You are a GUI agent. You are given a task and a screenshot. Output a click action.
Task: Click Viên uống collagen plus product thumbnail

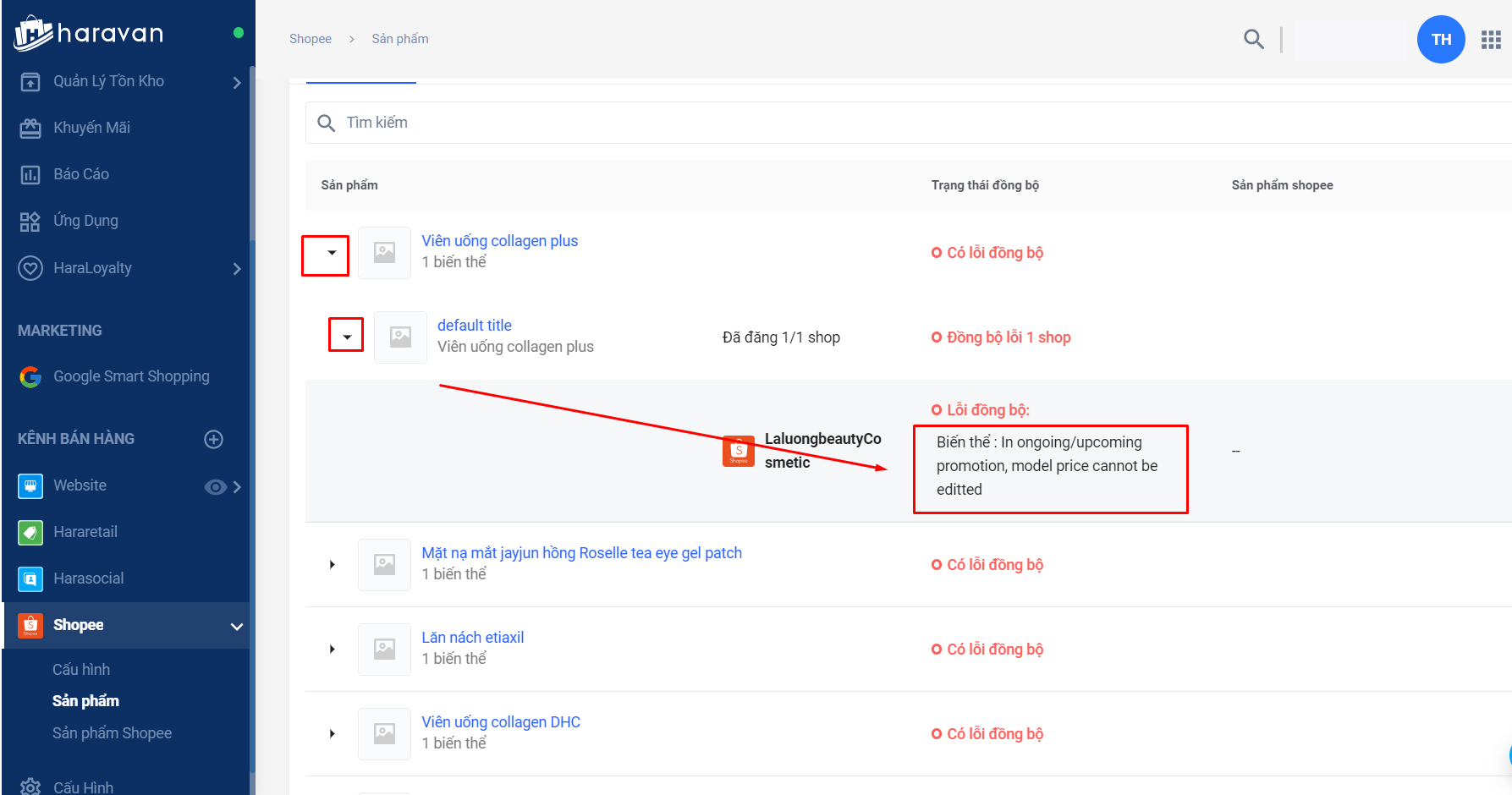pyautogui.click(x=385, y=253)
